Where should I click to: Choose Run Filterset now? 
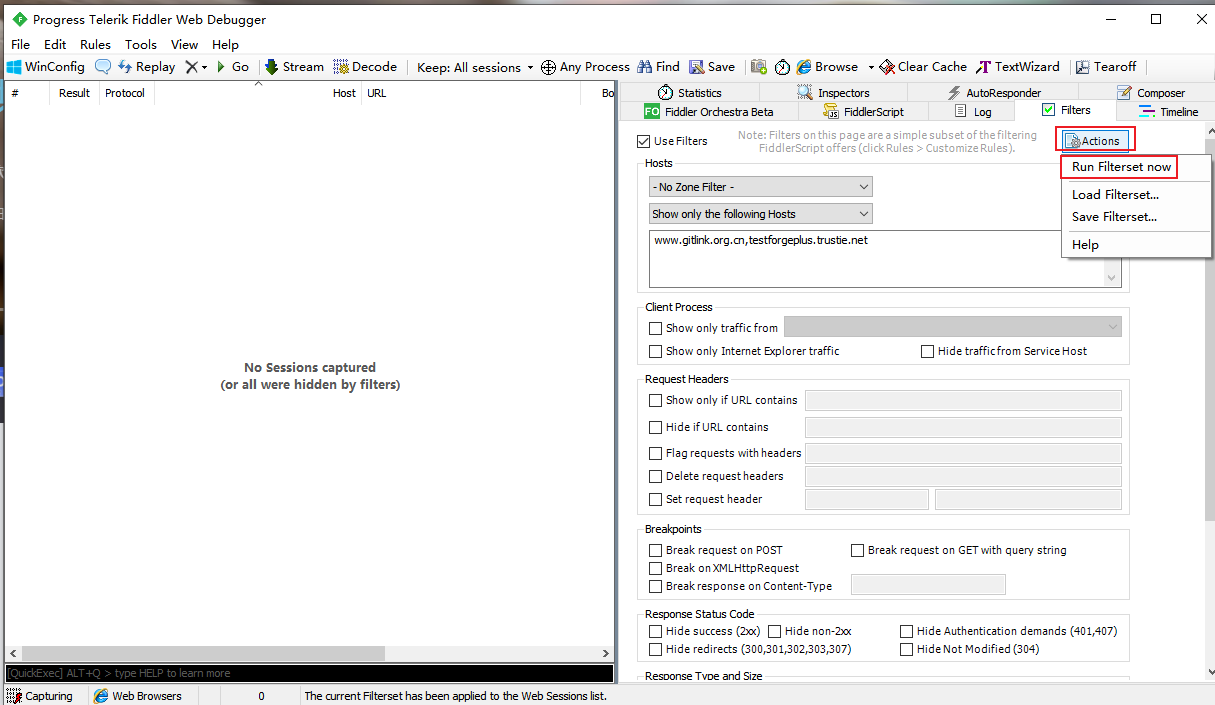[x=1121, y=167]
